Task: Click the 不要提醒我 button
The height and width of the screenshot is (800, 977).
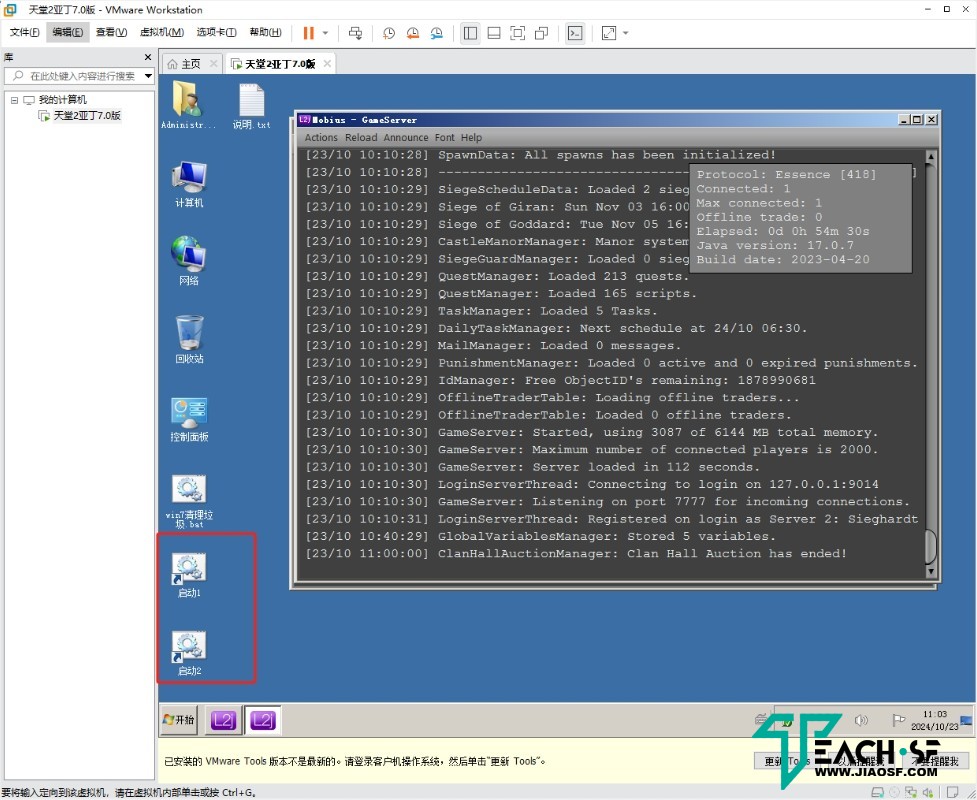Action: point(936,761)
